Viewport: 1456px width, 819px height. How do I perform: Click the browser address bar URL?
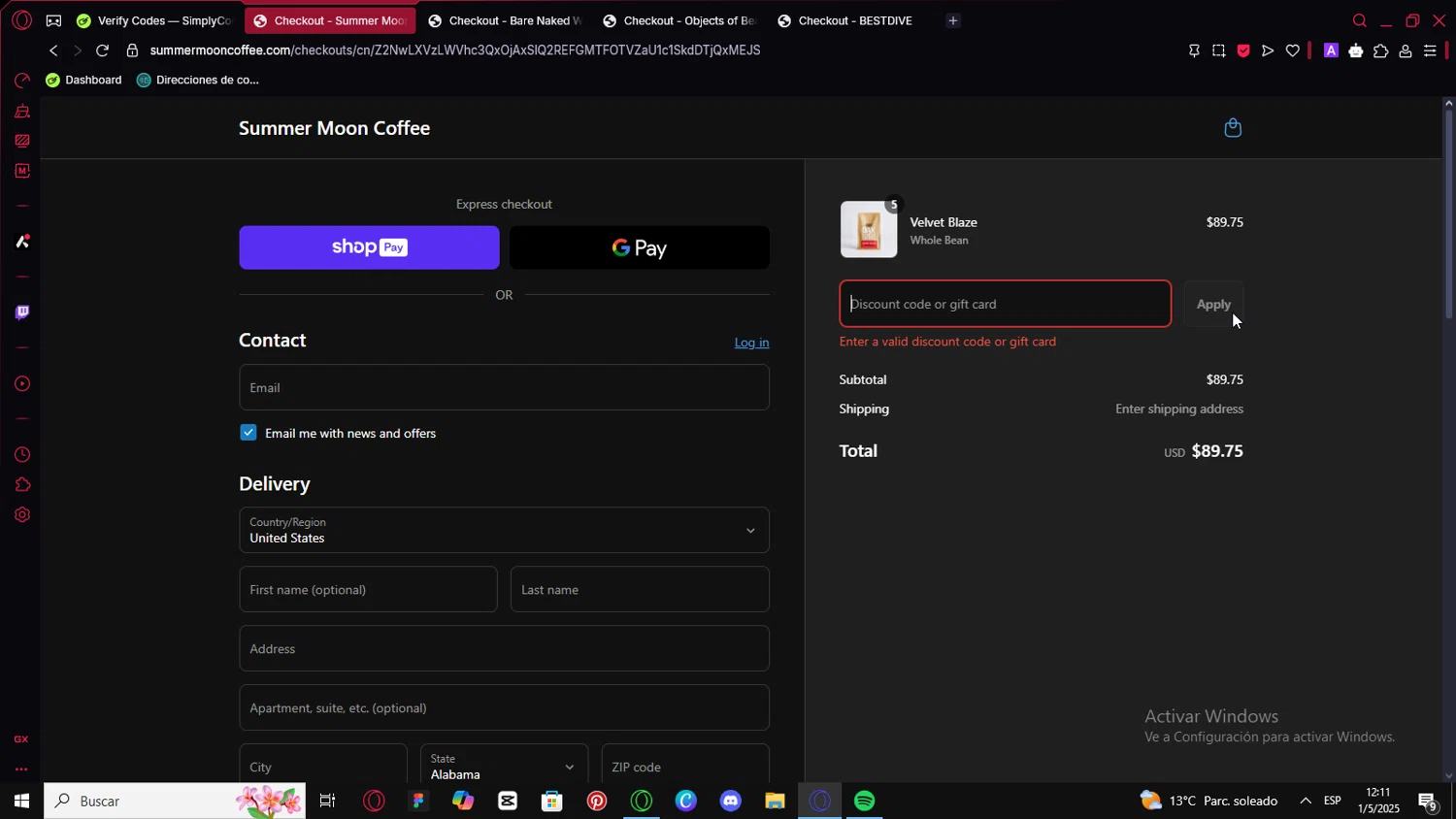[x=454, y=50]
